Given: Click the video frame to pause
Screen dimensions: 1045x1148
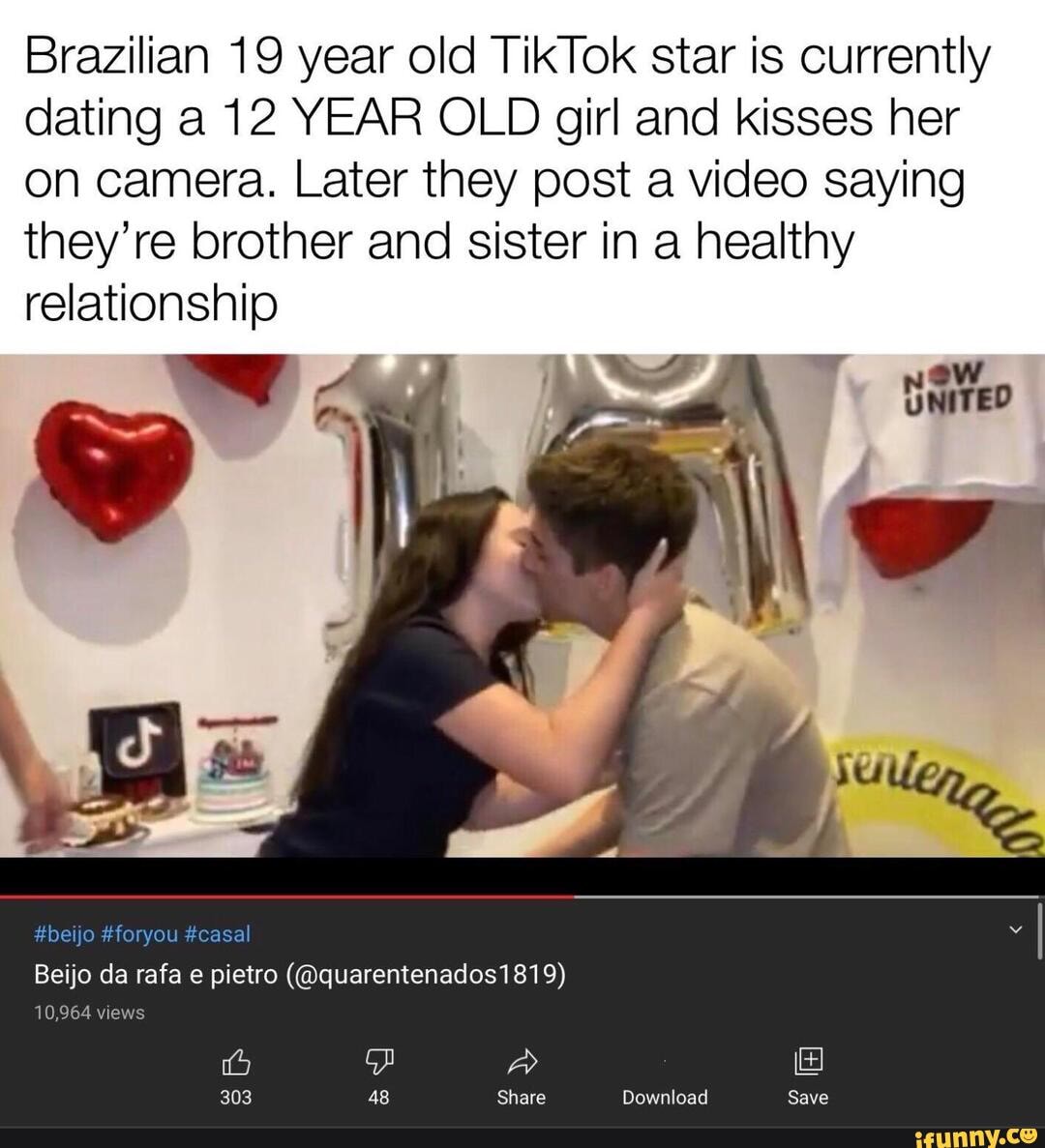Looking at the screenshot, I should pyautogui.click(x=522, y=605).
